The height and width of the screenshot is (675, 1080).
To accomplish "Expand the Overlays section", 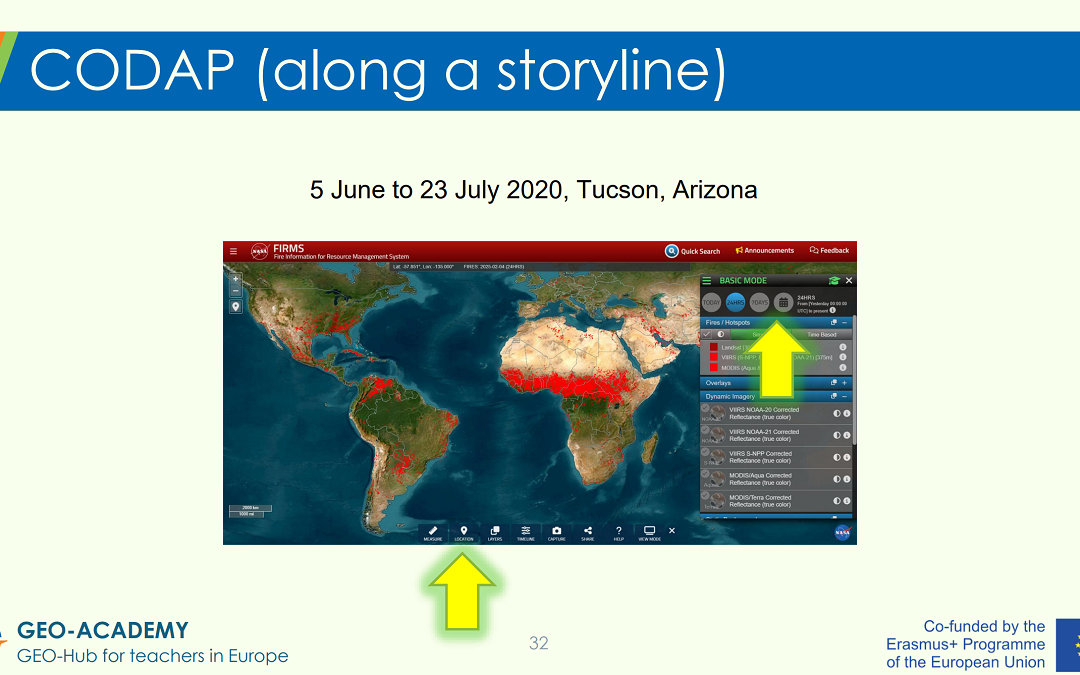I will (844, 383).
